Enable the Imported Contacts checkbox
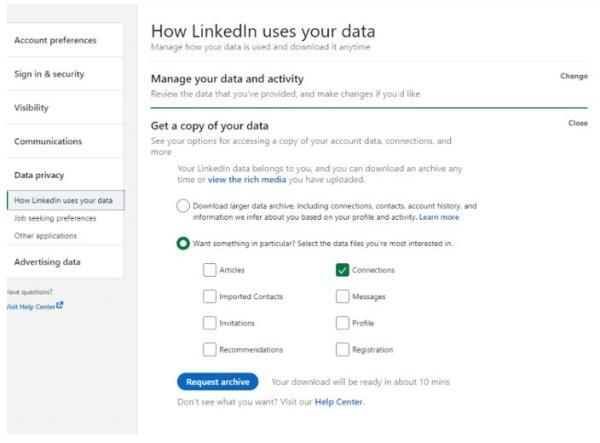600x443 pixels. pyautogui.click(x=210, y=297)
